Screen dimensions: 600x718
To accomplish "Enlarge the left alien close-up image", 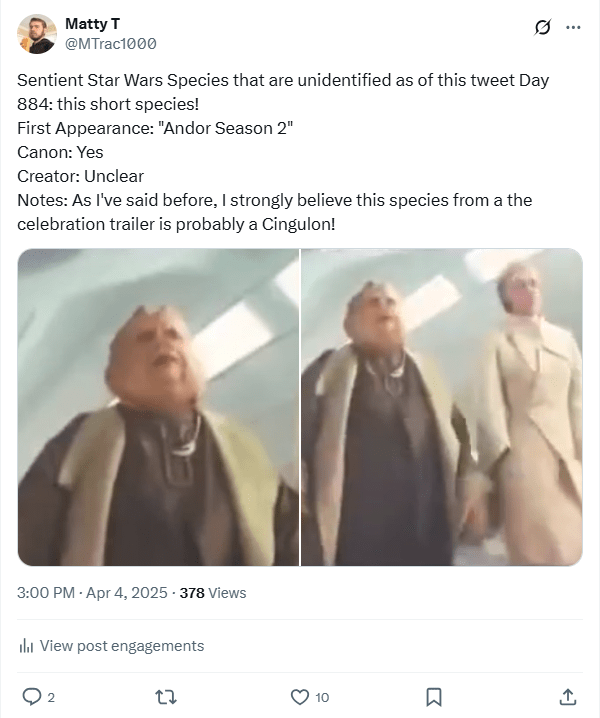I will [x=158, y=407].
